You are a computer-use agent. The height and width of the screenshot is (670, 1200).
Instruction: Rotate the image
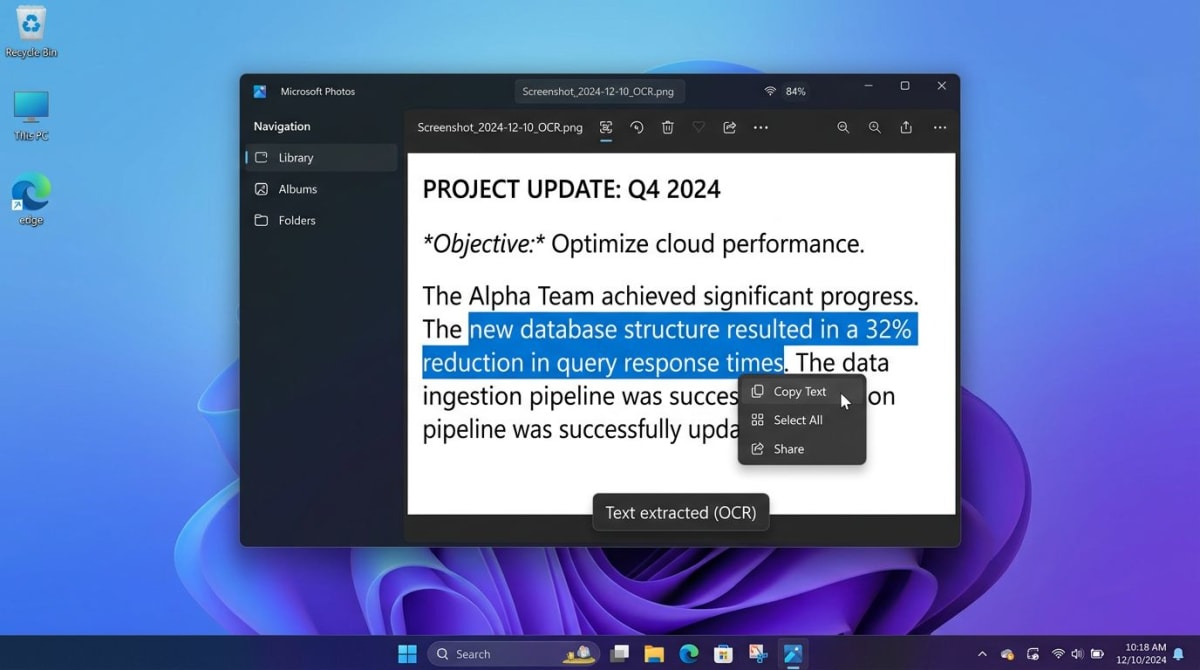pyautogui.click(x=636, y=127)
